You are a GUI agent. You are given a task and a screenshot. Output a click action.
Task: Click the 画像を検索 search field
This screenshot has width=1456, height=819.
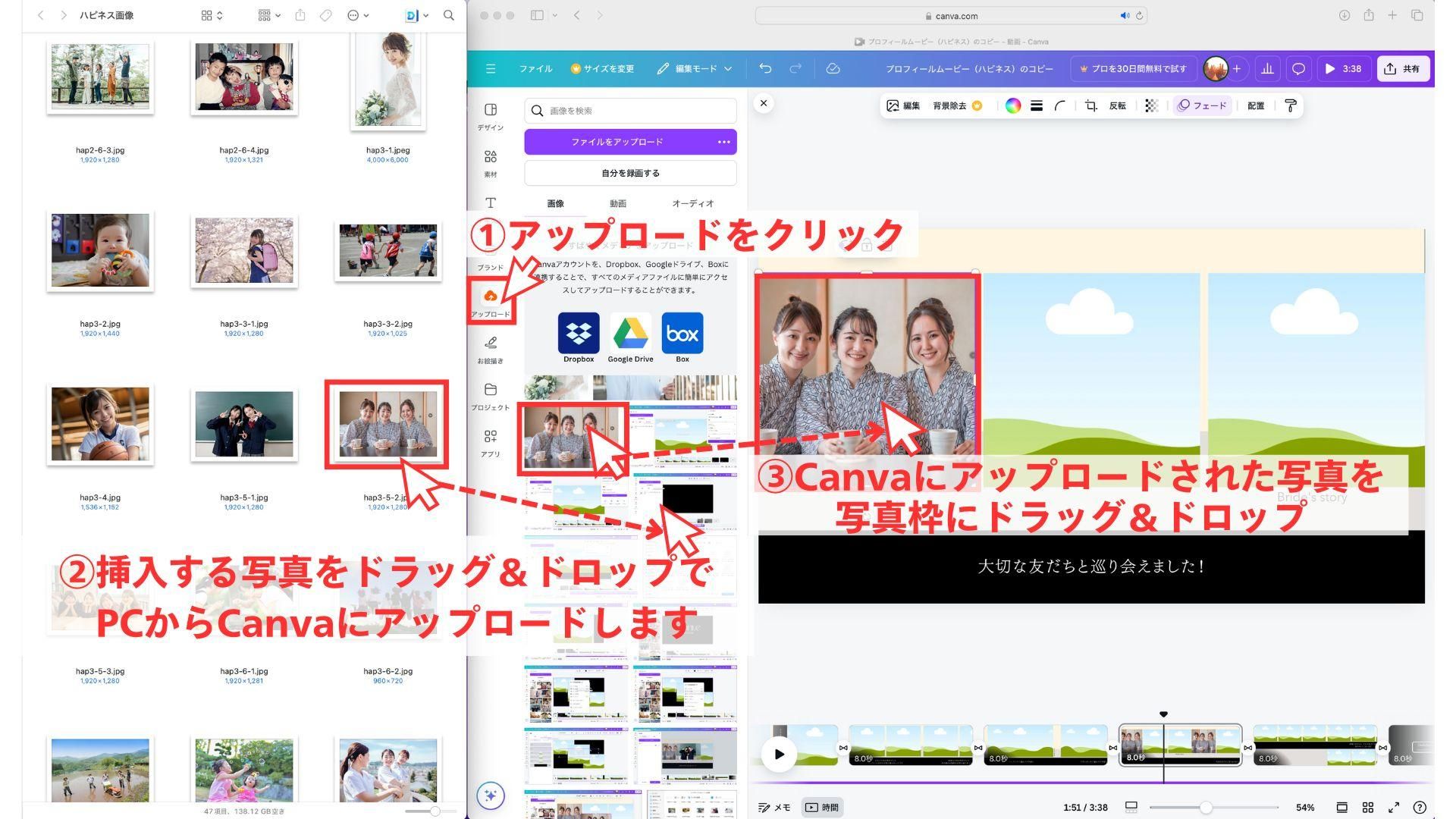630,111
